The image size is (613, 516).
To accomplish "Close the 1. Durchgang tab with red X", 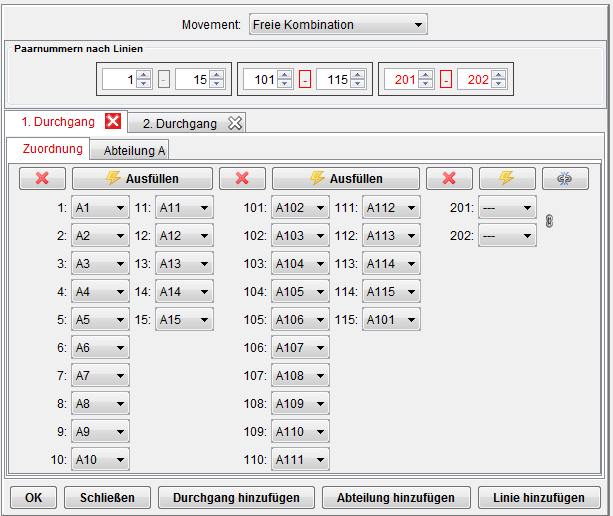I will tap(113, 122).
